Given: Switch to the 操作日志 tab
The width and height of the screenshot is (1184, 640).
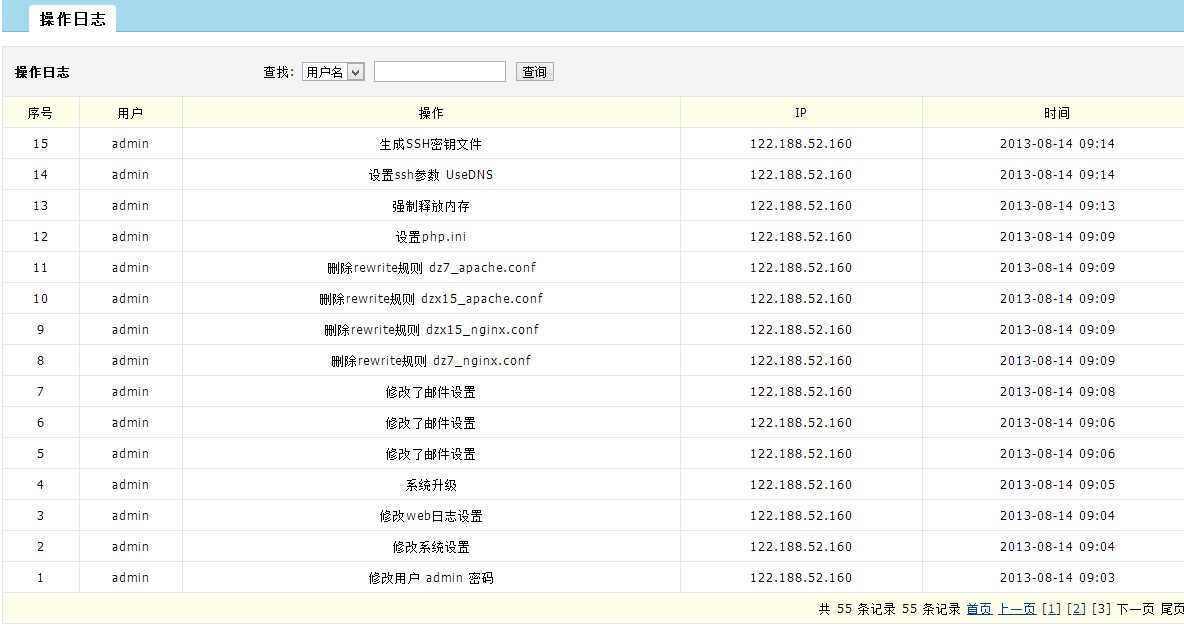Looking at the screenshot, I should pyautogui.click(x=72, y=19).
